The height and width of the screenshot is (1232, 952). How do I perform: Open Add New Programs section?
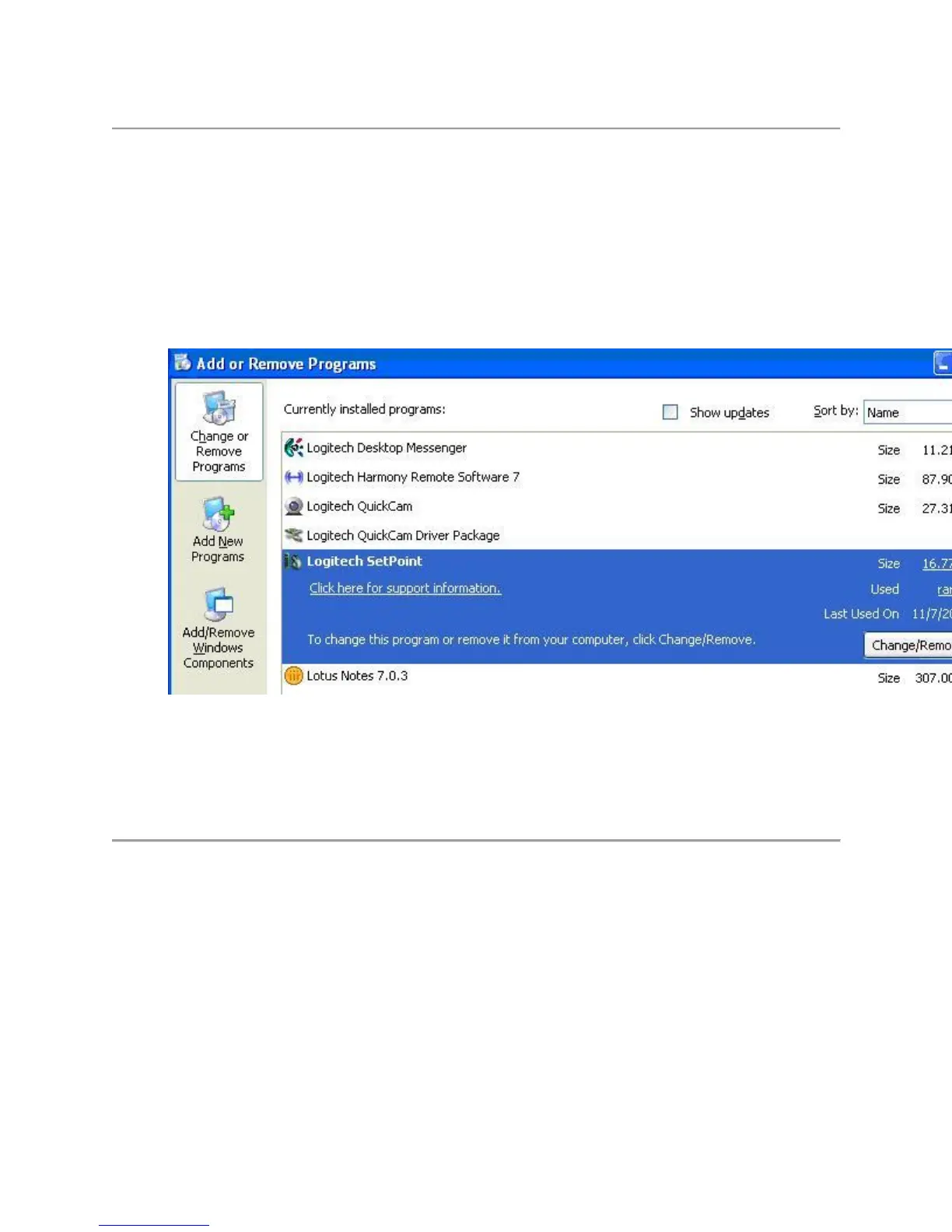click(218, 530)
